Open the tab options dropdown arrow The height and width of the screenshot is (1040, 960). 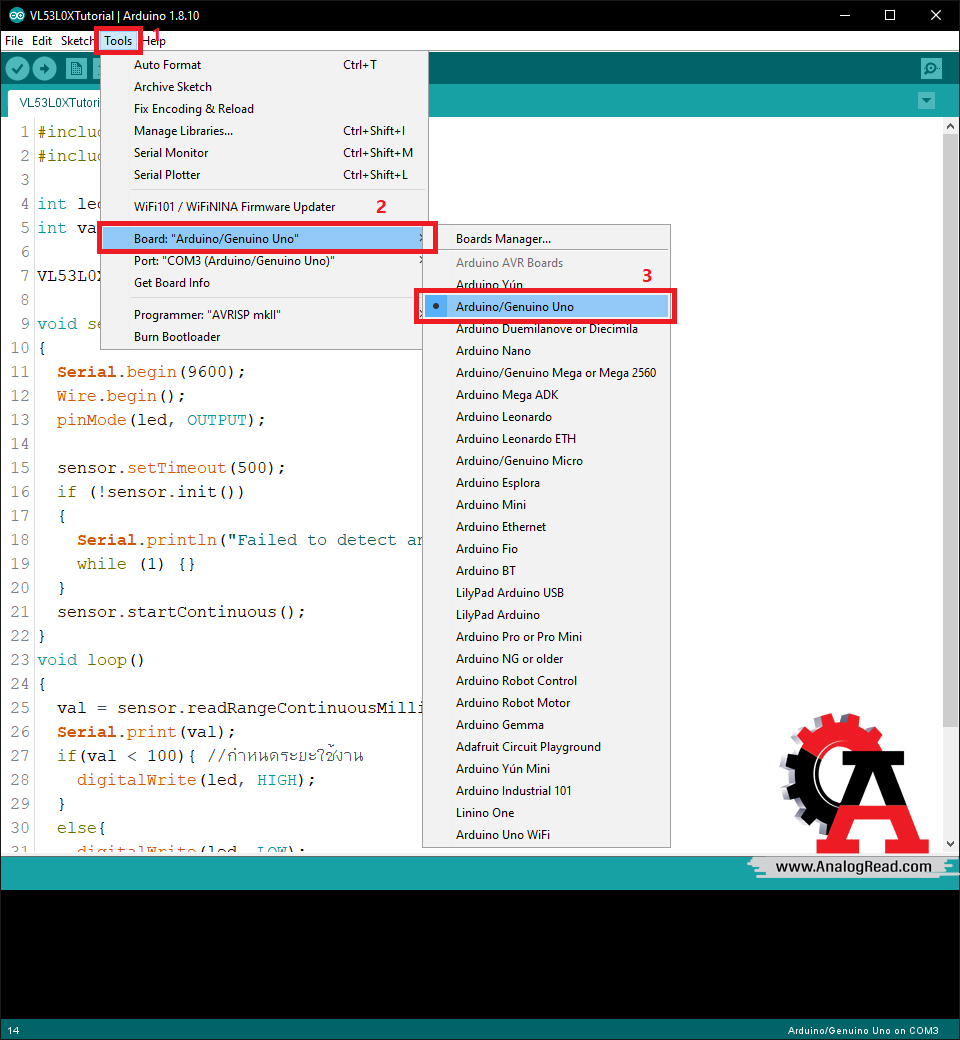[926, 101]
